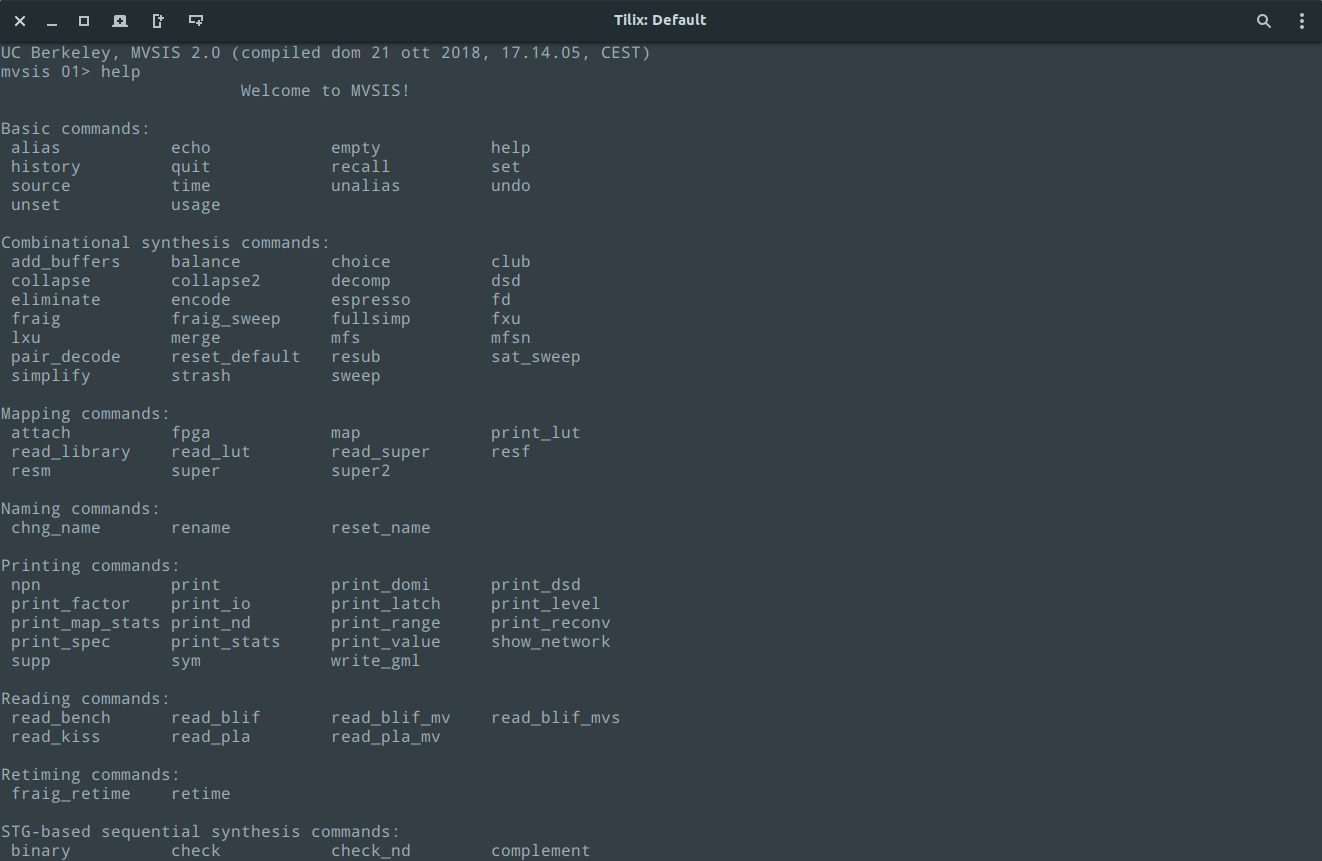Viewport: 1322px width, 861px height.
Task: Click the 'sat_sweep' command text
Action: [536, 357]
